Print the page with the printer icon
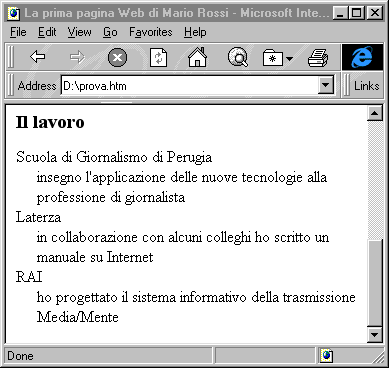389x368 pixels. 318,57
